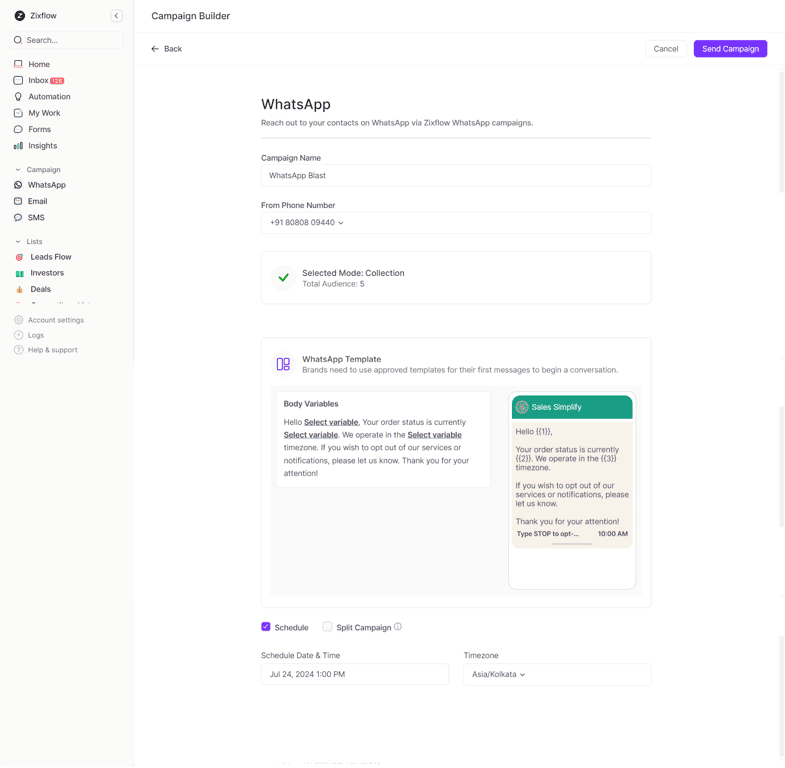785x768 pixels.
Task: Select variable after Hello
Action: tap(331, 422)
